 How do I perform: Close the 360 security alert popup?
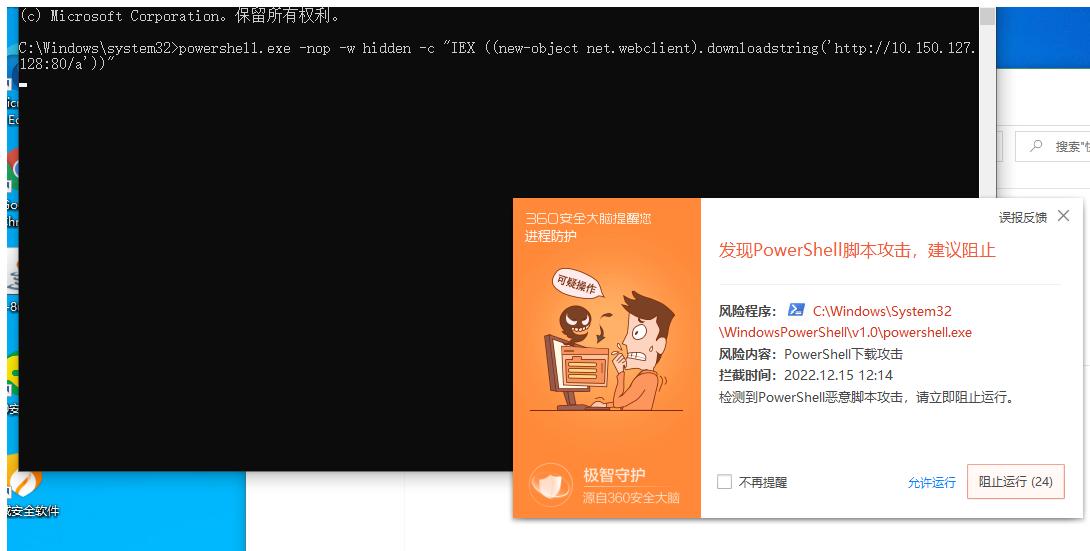(1064, 216)
